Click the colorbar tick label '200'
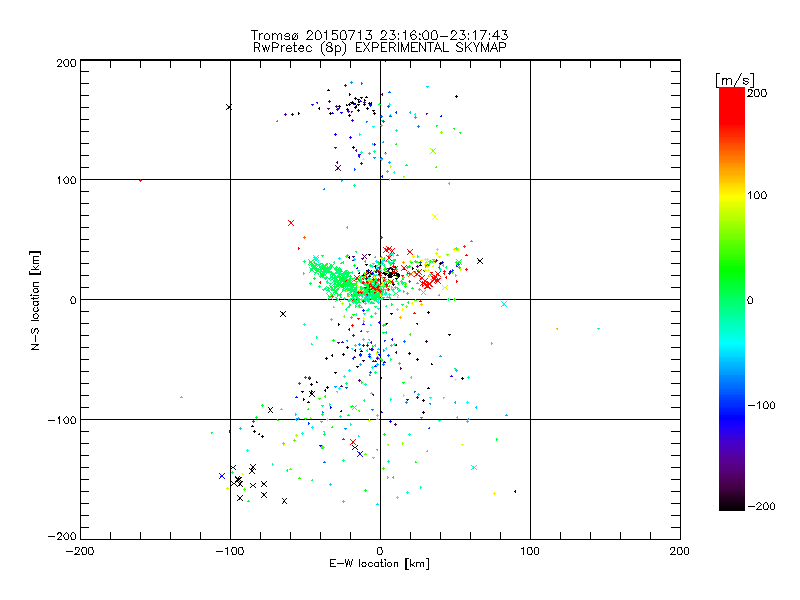 [757, 93]
